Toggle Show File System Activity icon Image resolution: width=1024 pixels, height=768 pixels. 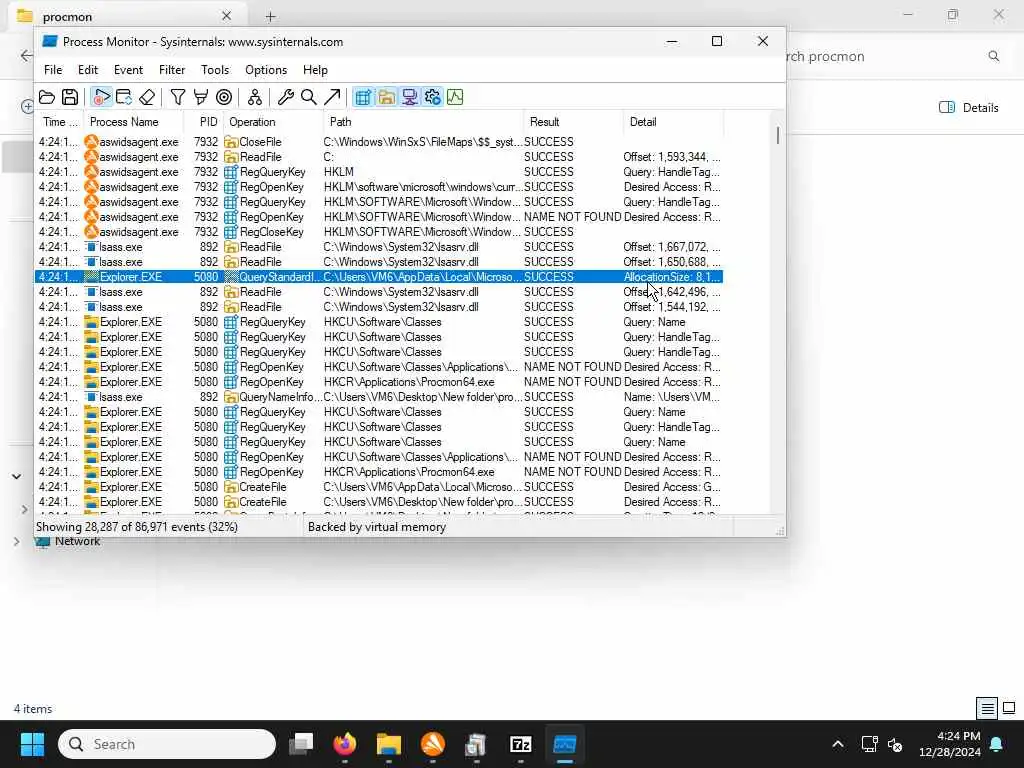(x=387, y=97)
